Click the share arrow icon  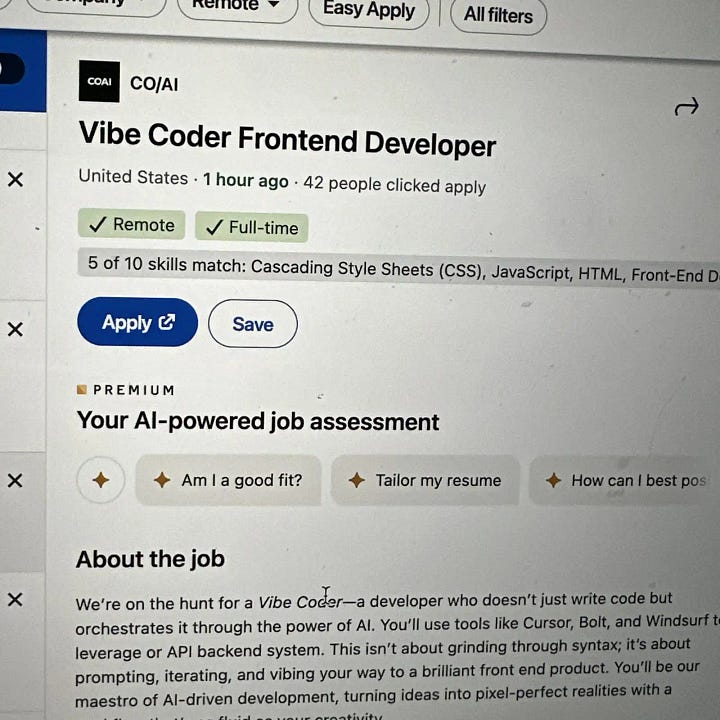pyautogui.click(x=686, y=107)
